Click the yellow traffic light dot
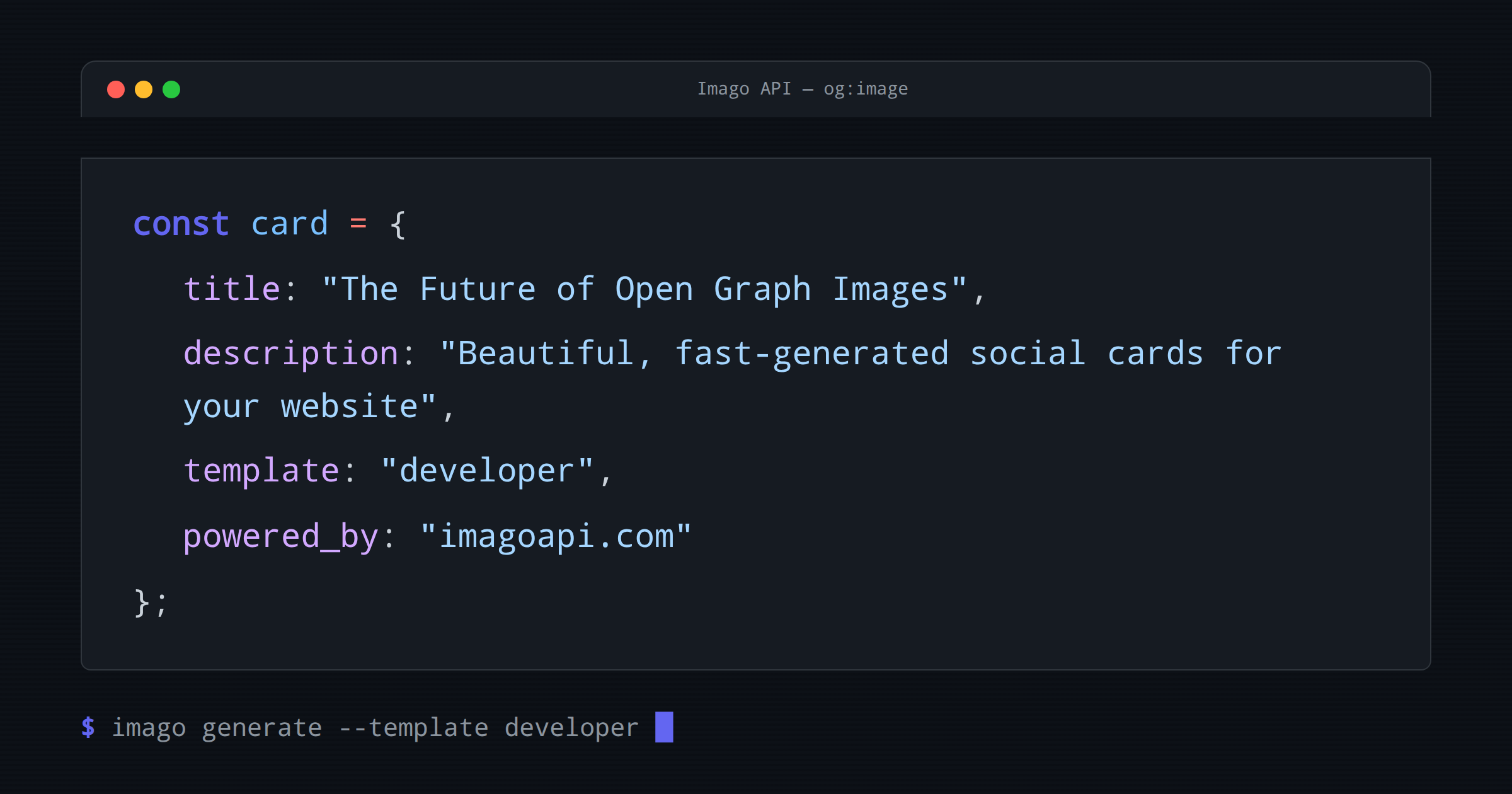1512x794 pixels. click(x=144, y=89)
